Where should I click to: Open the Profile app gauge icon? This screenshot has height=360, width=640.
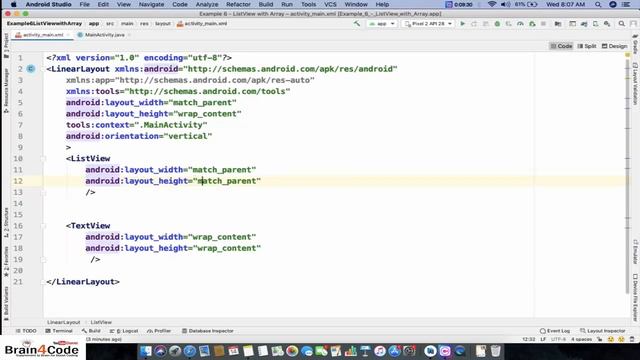[520, 24]
